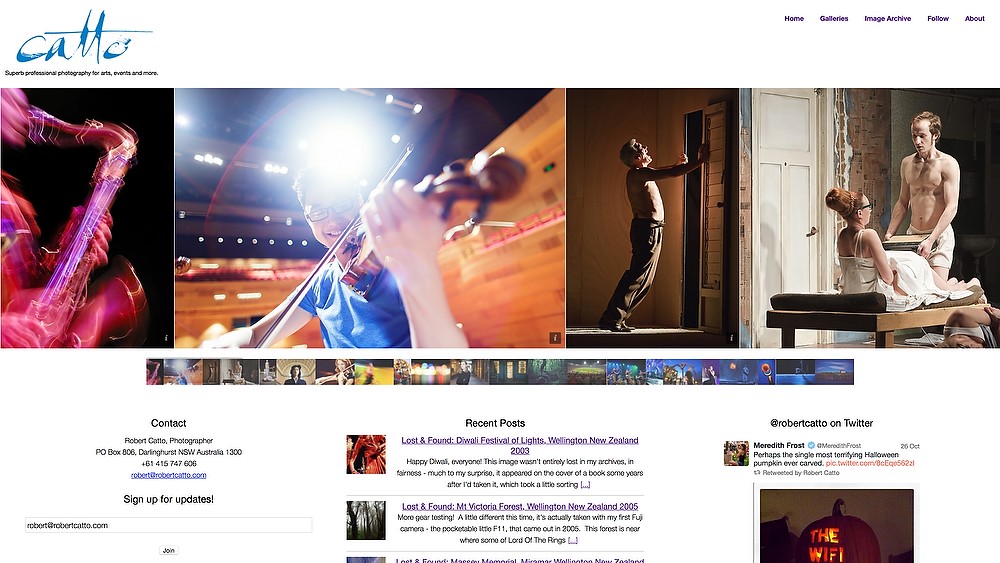Click Meredith Frost's verified badge
This screenshot has height=563, width=1000.
[x=811, y=446]
